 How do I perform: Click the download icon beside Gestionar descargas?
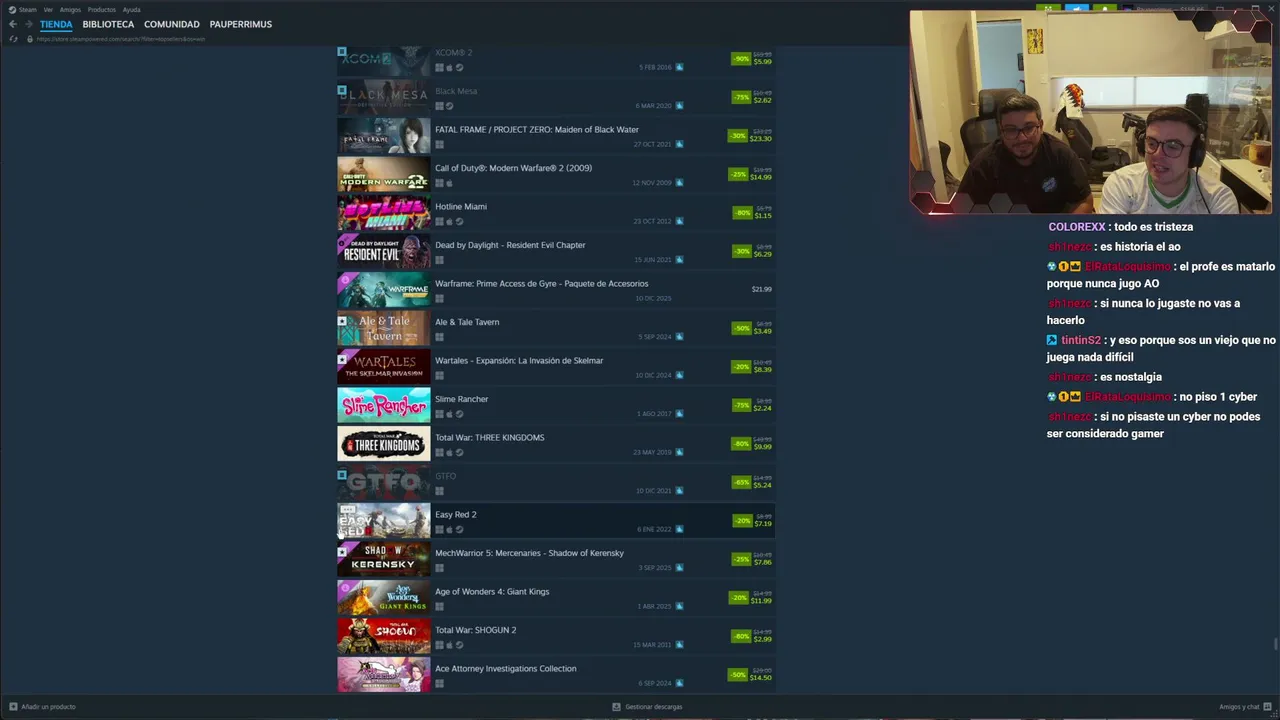pyautogui.click(x=617, y=707)
